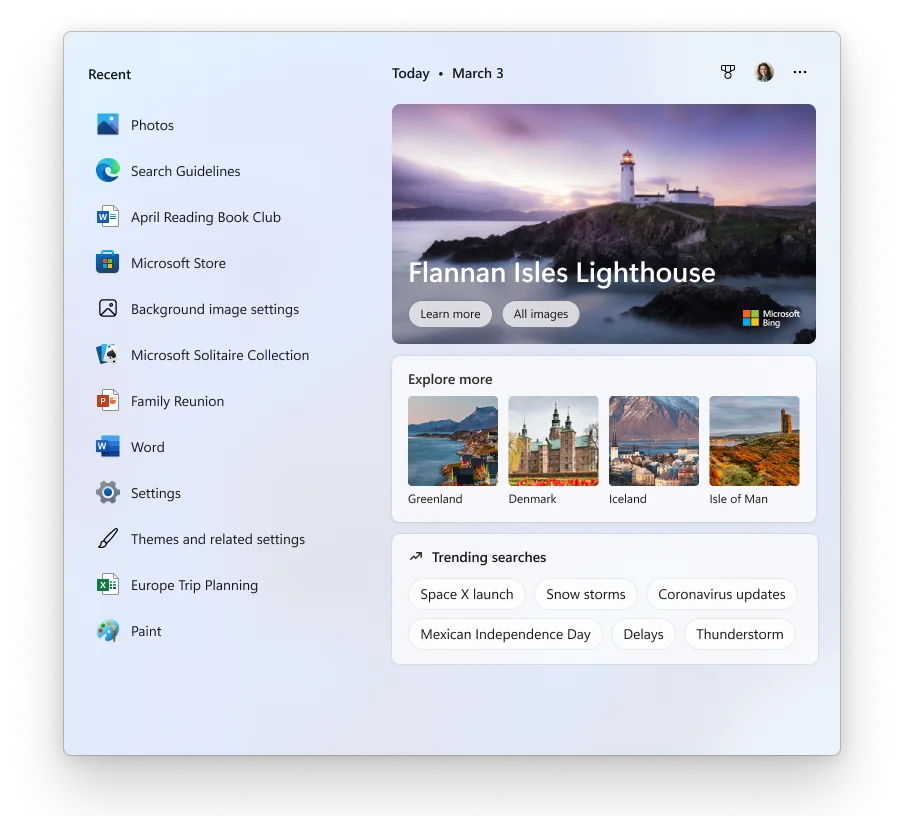Open the Rewards trophy icon
Viewport: 904px width, 816px height.
click(x=728, y=72)
